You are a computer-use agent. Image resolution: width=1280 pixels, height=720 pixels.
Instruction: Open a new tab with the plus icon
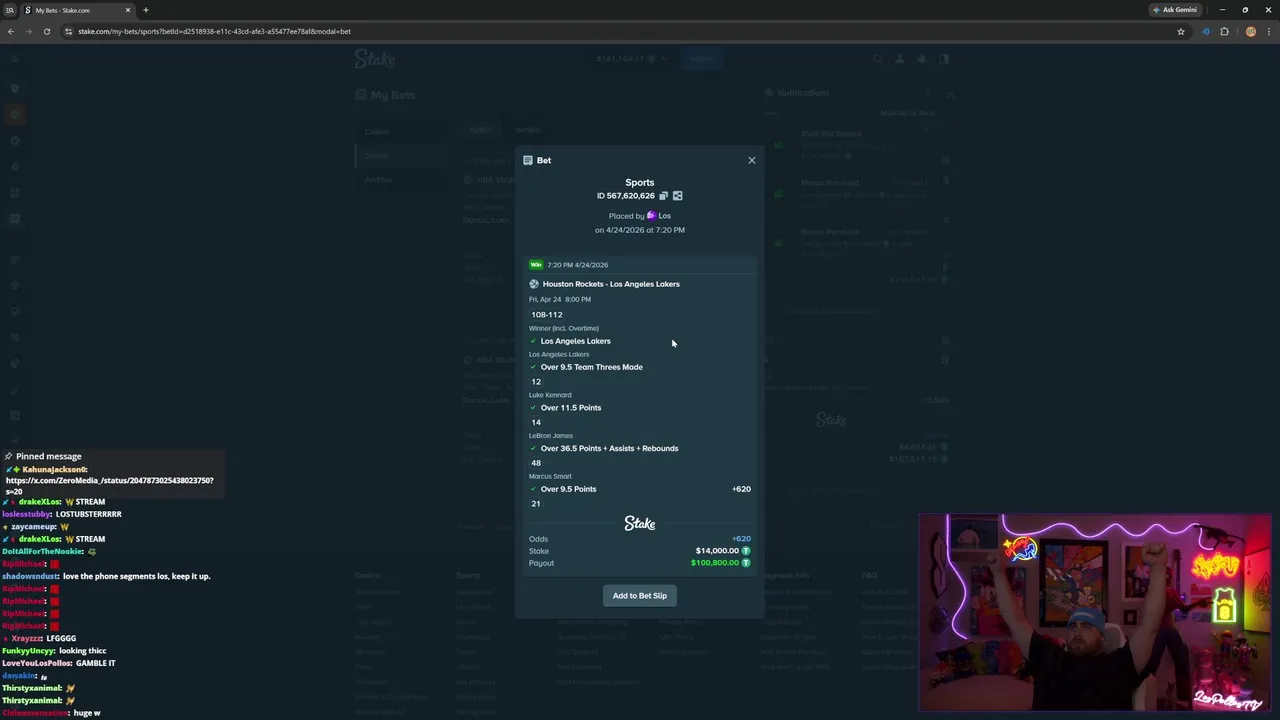[x=146, y=10]
